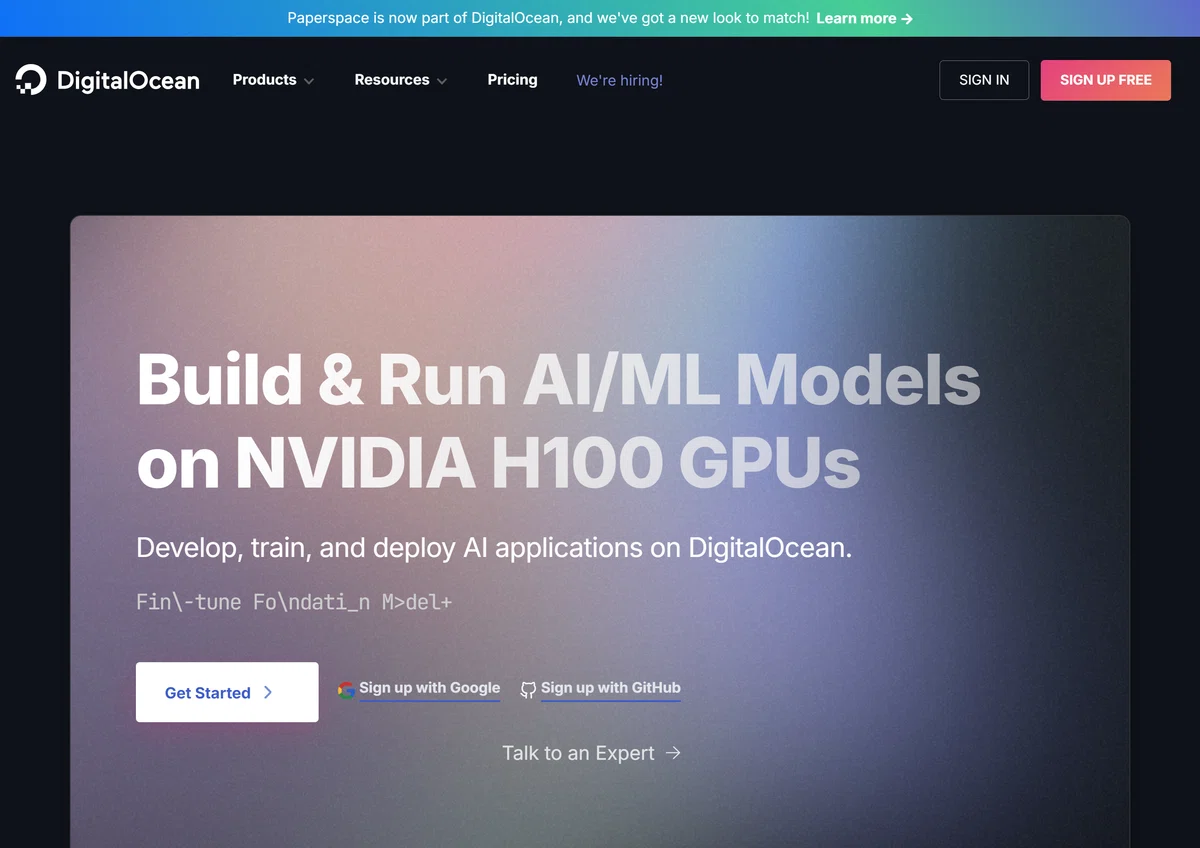
Task: Click the DigitalOcean logo icon
Action: click(31, 80)
